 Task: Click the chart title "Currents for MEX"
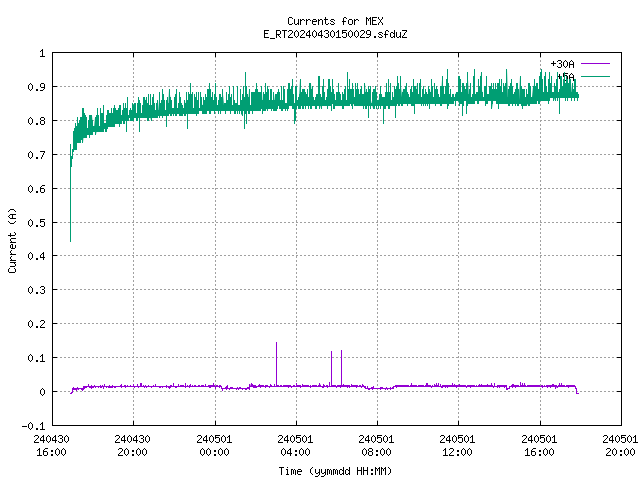click(x=335, y=21)
